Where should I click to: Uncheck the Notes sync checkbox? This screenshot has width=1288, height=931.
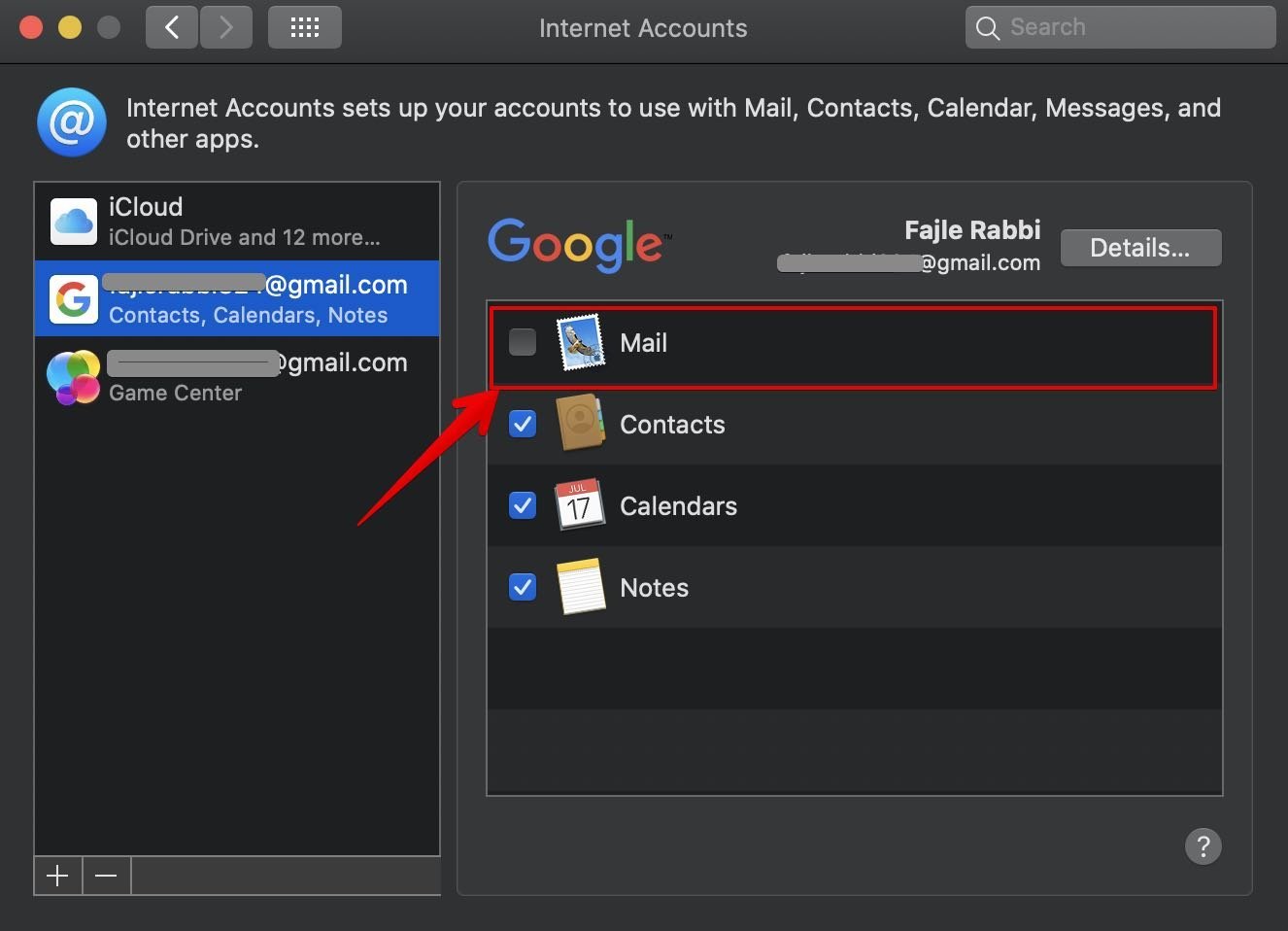point(522,587)
